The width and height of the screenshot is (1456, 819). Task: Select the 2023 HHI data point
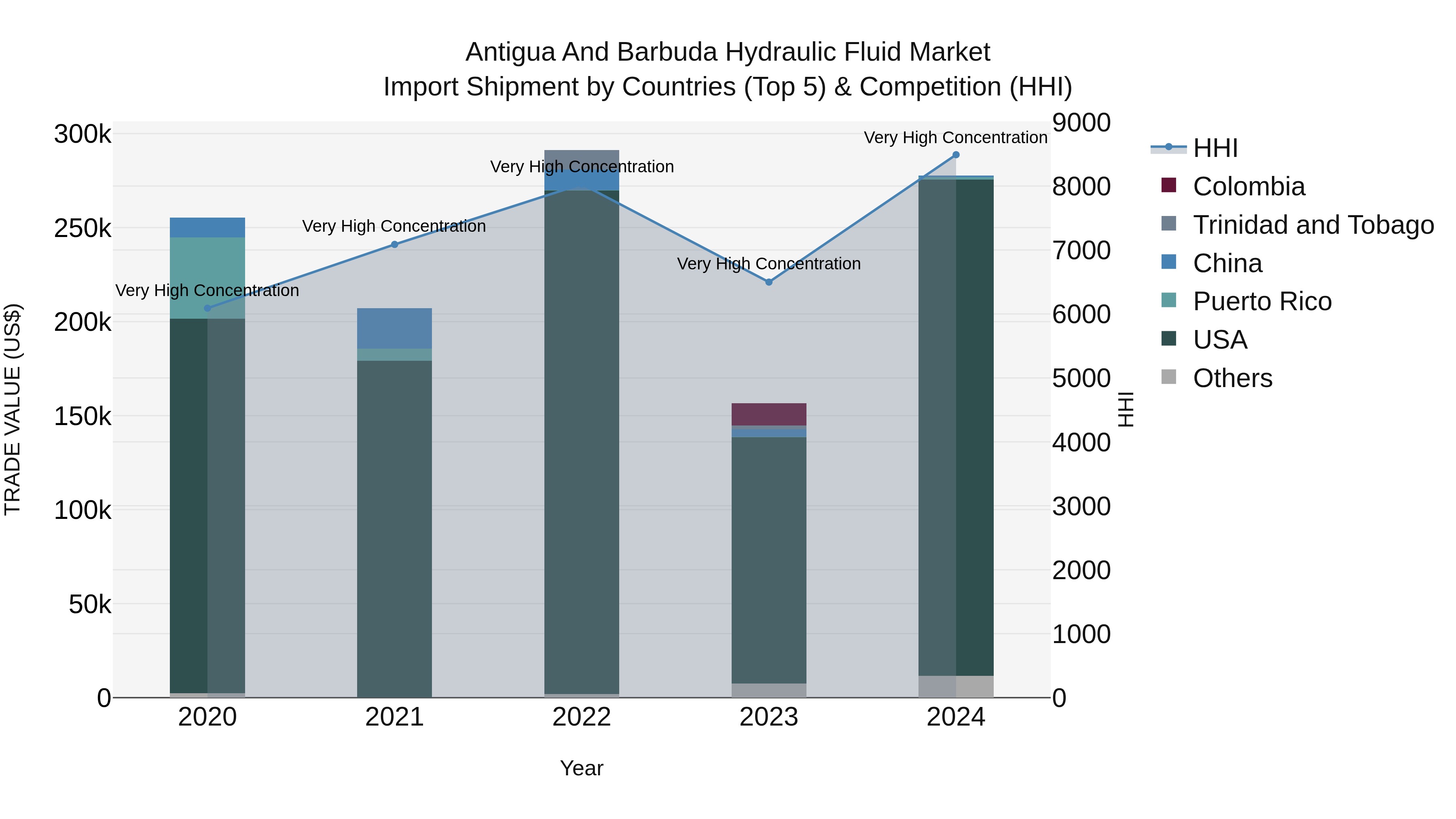[769, 281]
